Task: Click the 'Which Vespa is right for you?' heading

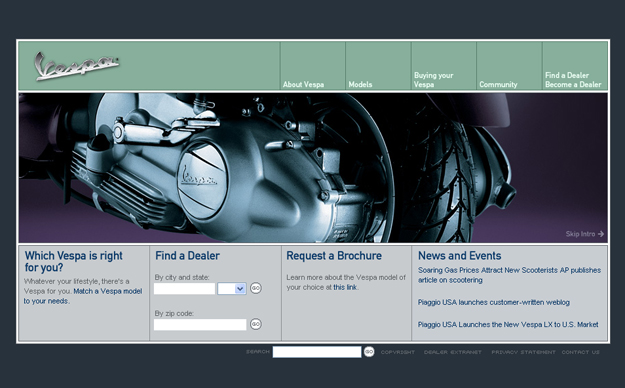Action: (x=74, y=261)
